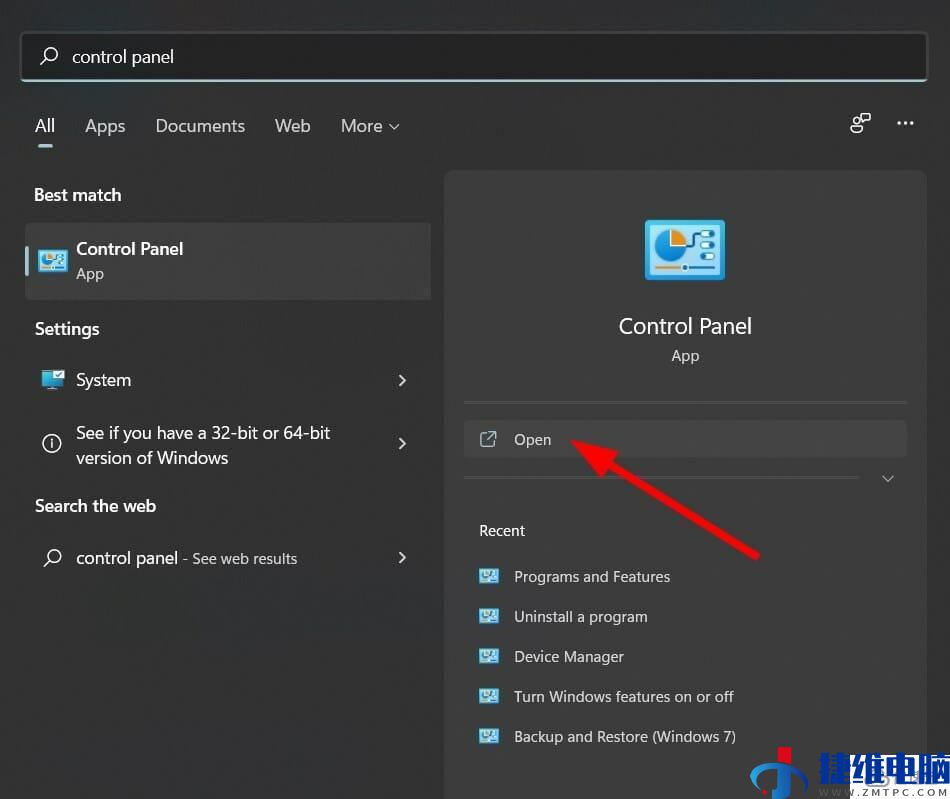Click the 'Search the web' heading
950x799 pixels.
click(95, 506)
